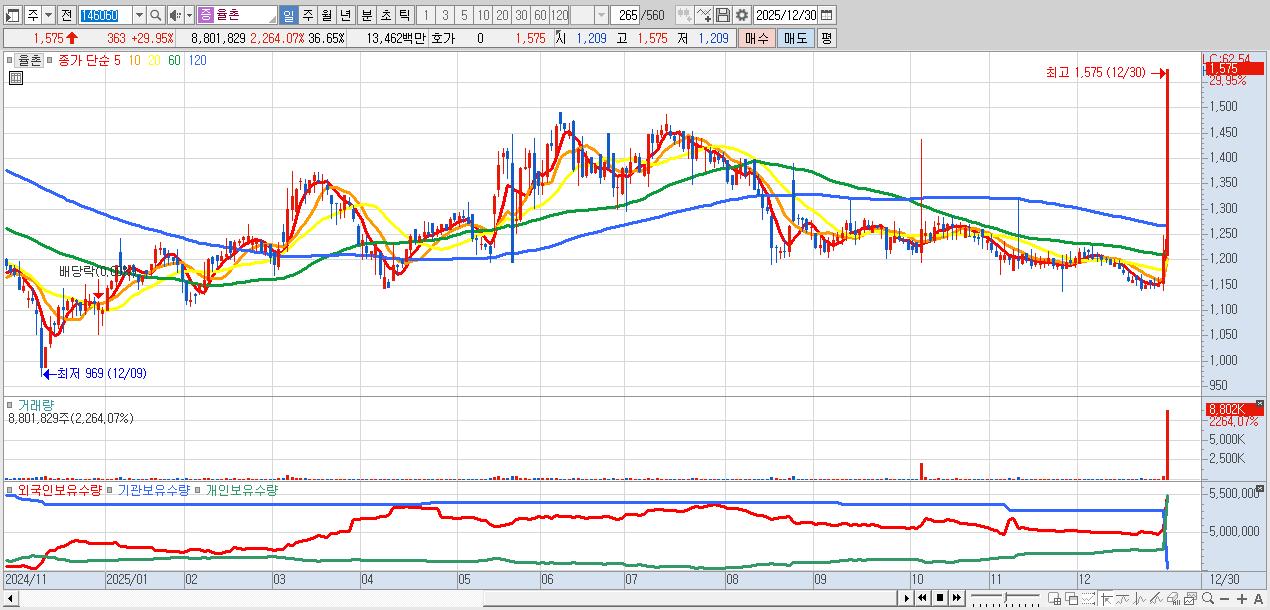1270x610 pixels.
Task: Click the 265 candle count field
Action: click(625, 15)
